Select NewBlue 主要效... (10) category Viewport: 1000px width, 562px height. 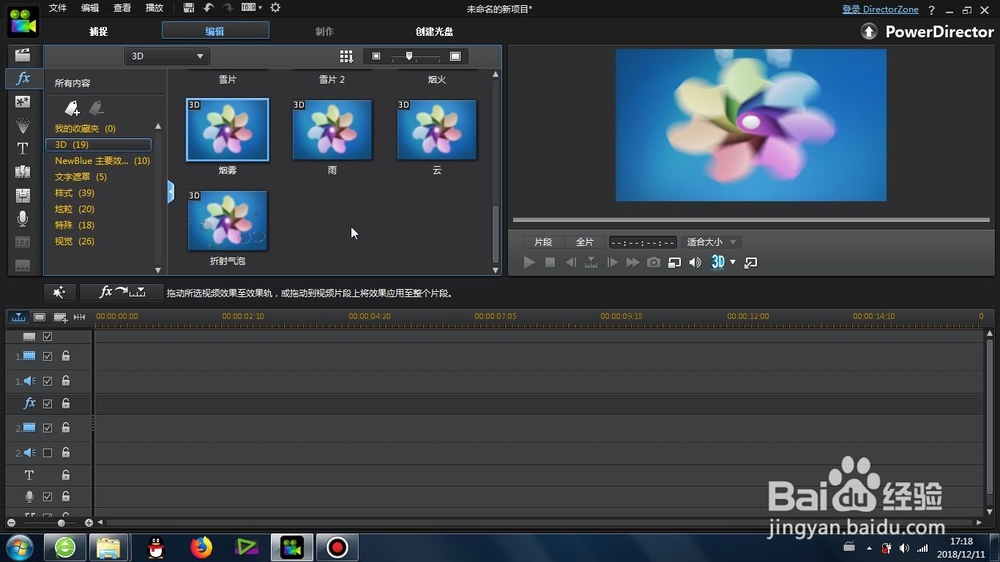102,161
